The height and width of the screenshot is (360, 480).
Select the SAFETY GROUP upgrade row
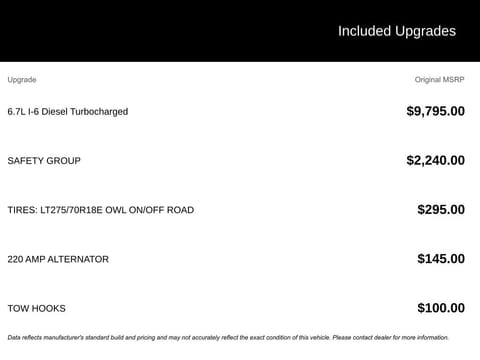tap(236, 161)
